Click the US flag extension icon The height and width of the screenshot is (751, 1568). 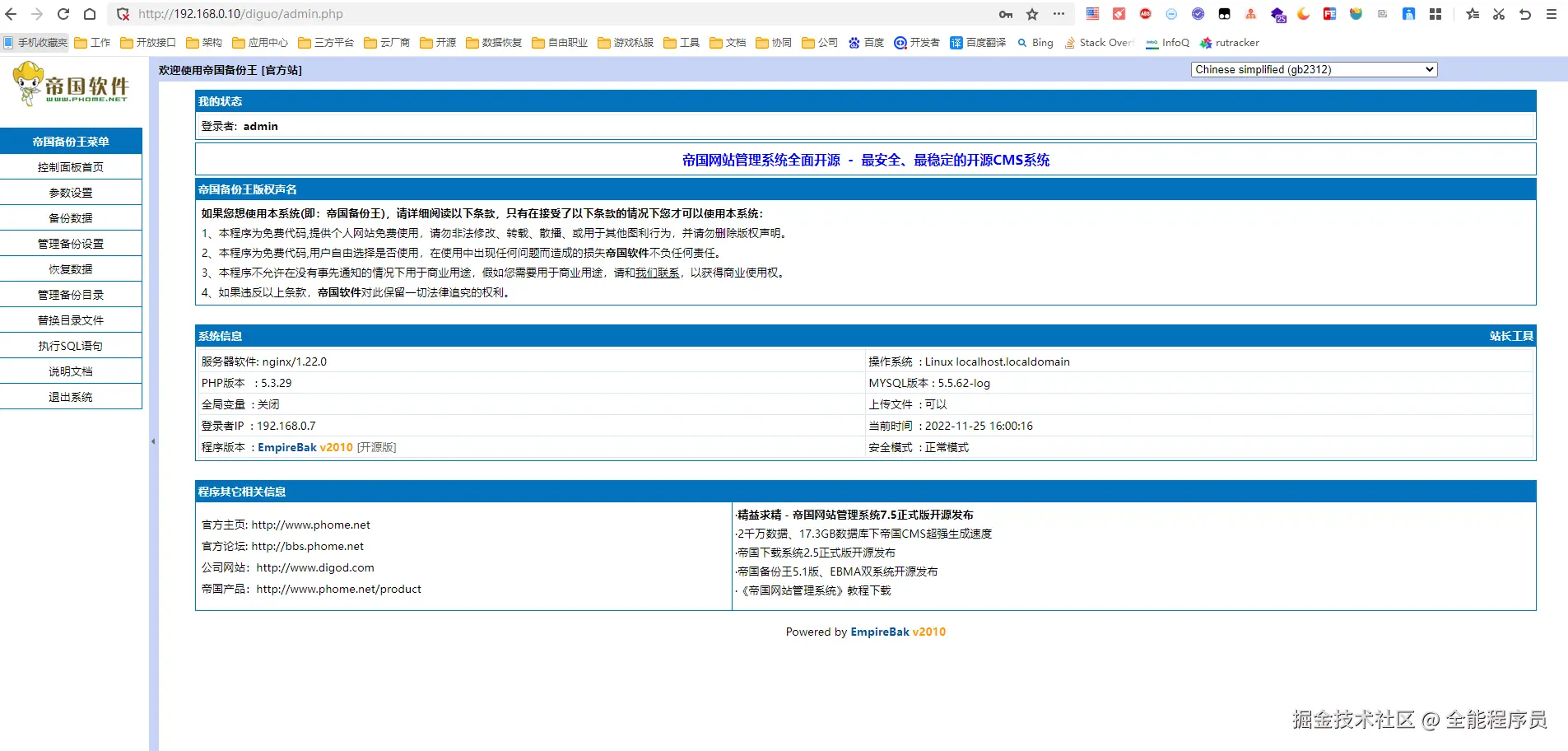[1093, 14]
